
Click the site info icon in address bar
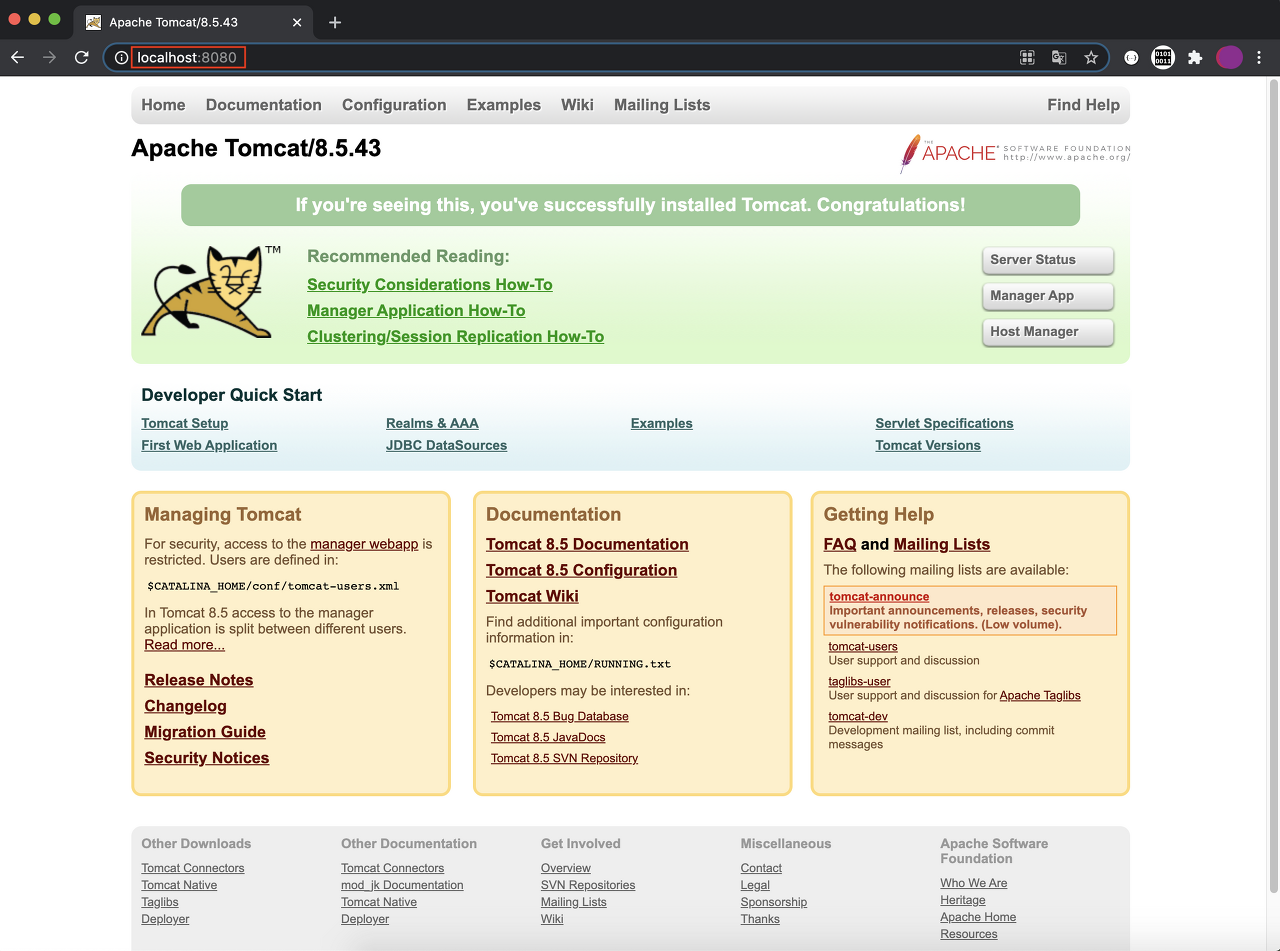coord(121,58)
